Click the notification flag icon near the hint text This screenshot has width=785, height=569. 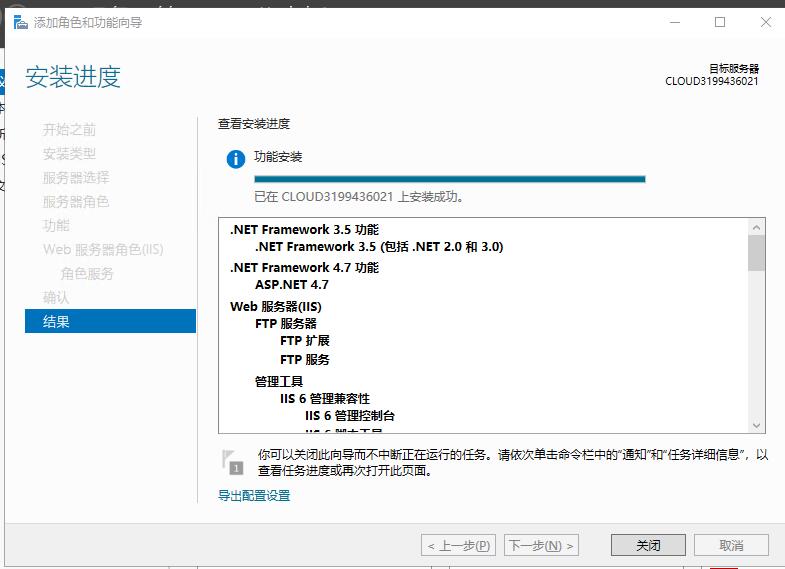pos(233,461)
